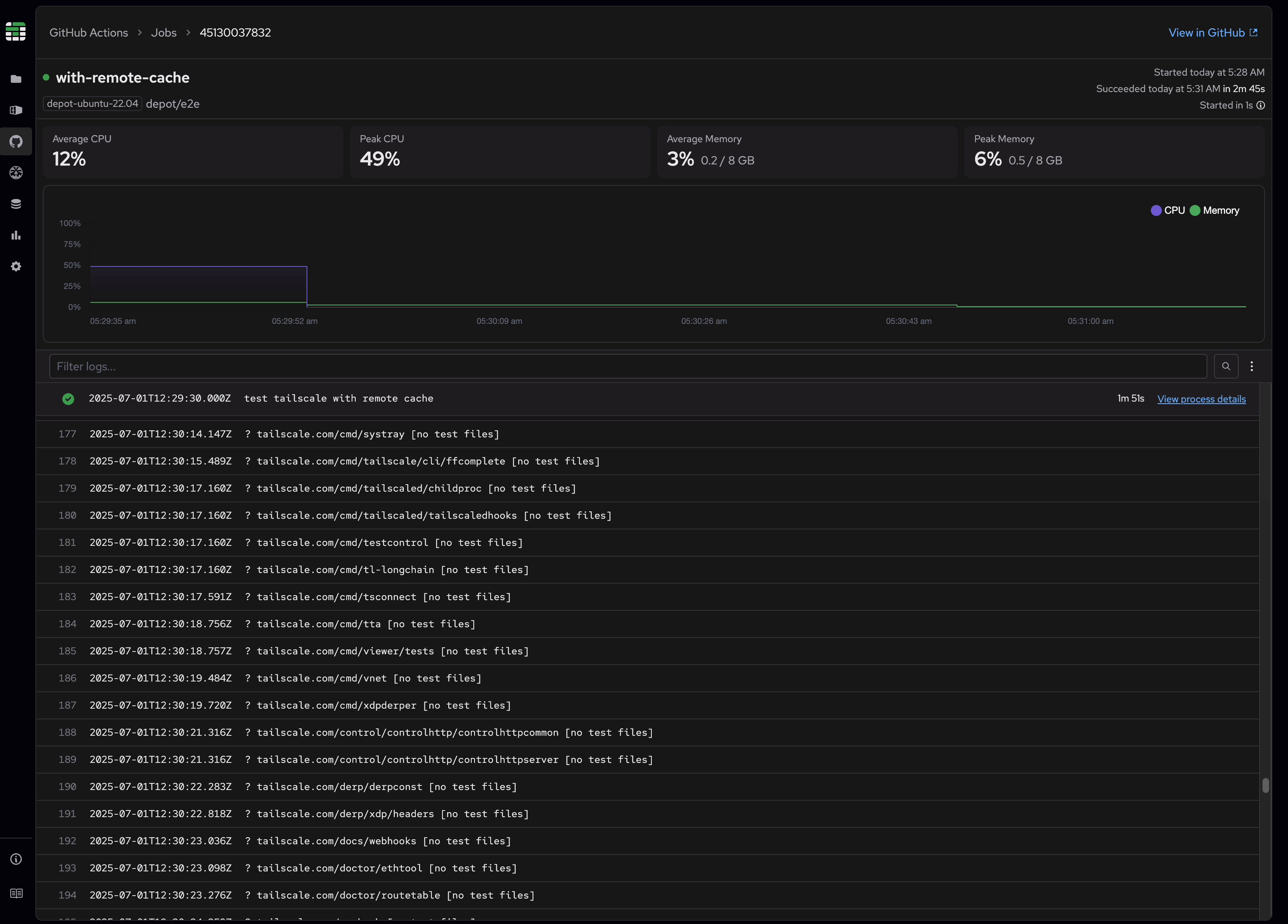Navigate to Jobs in the breadcrumb
The width and height of the screenshot is (1288, 924).
(164, 32)
